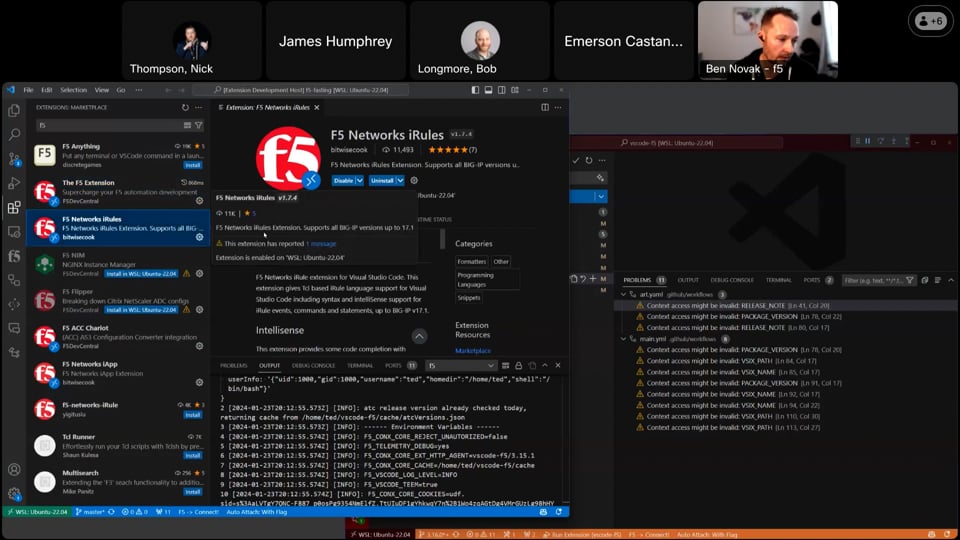Open manage gear for F5 NIM
The image size is (960, 540).
point(200,274)
